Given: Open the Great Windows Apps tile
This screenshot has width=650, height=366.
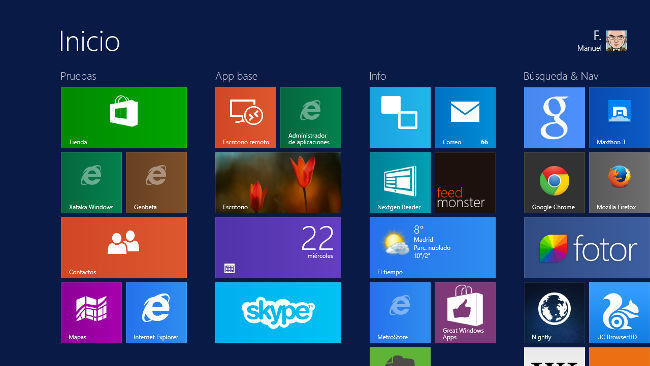Looking at the screenshot, I should click(465, 313).
